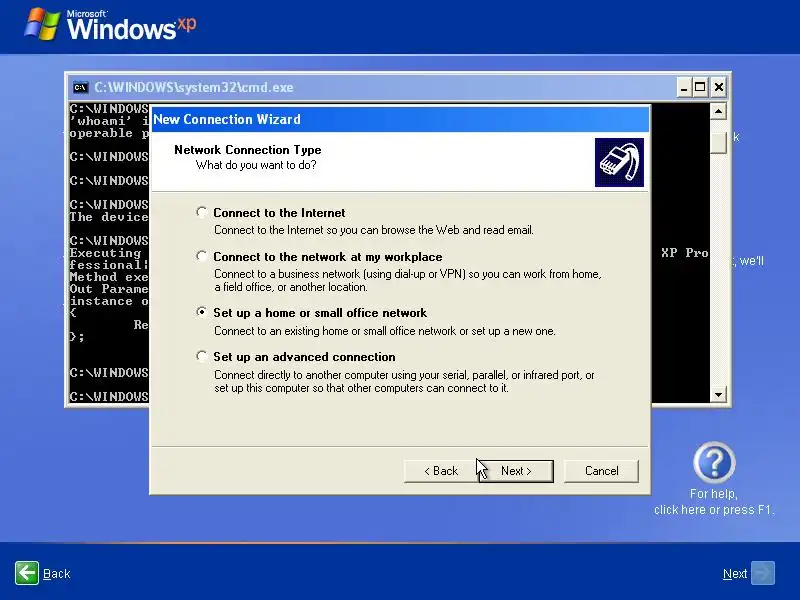This screenshot has width=800, height=600.
Task: Click the 'XP Pro' text in cmd window
Action: [685, 253]
